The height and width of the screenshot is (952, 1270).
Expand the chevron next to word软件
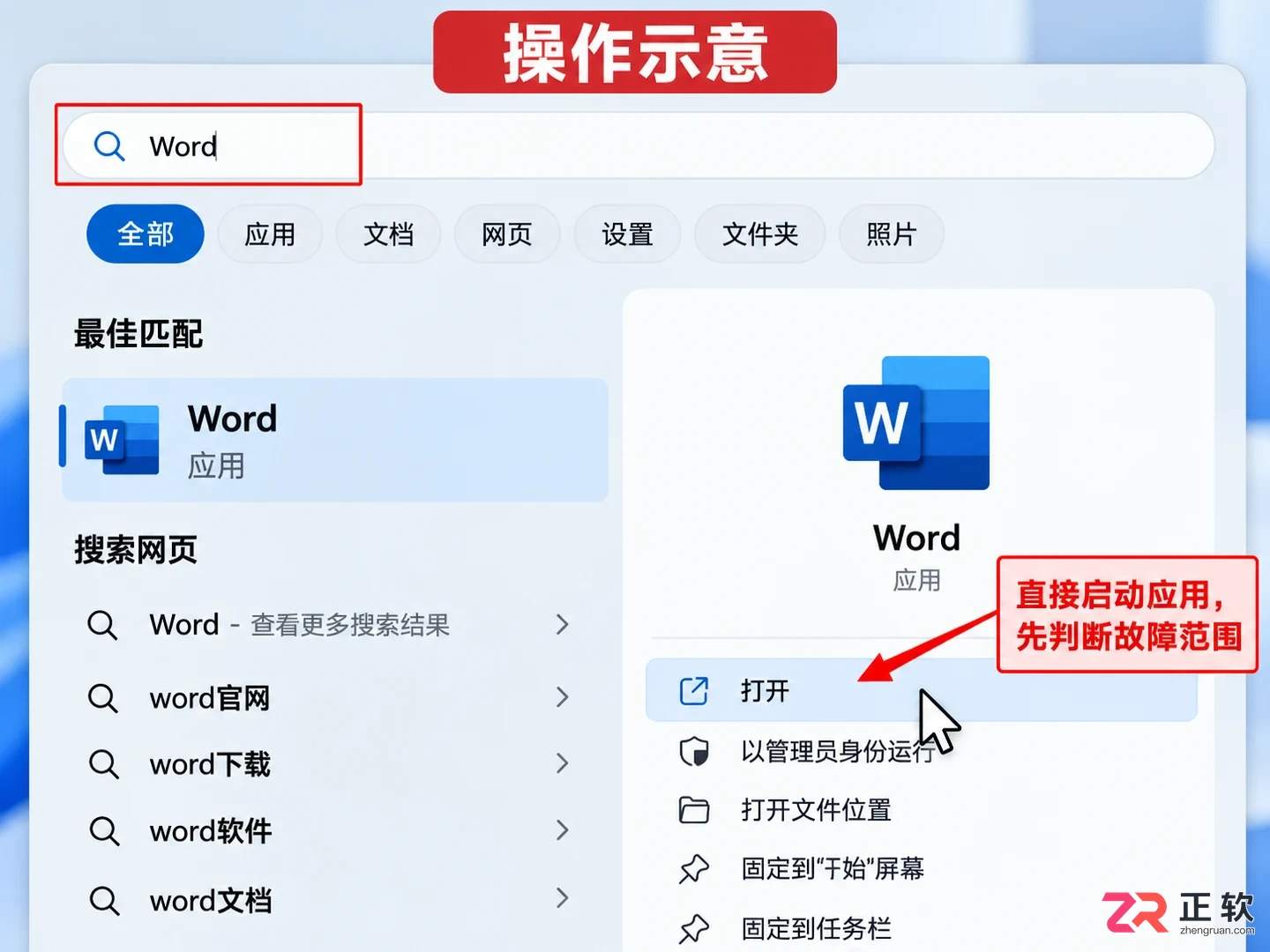[x=563, y=829]
